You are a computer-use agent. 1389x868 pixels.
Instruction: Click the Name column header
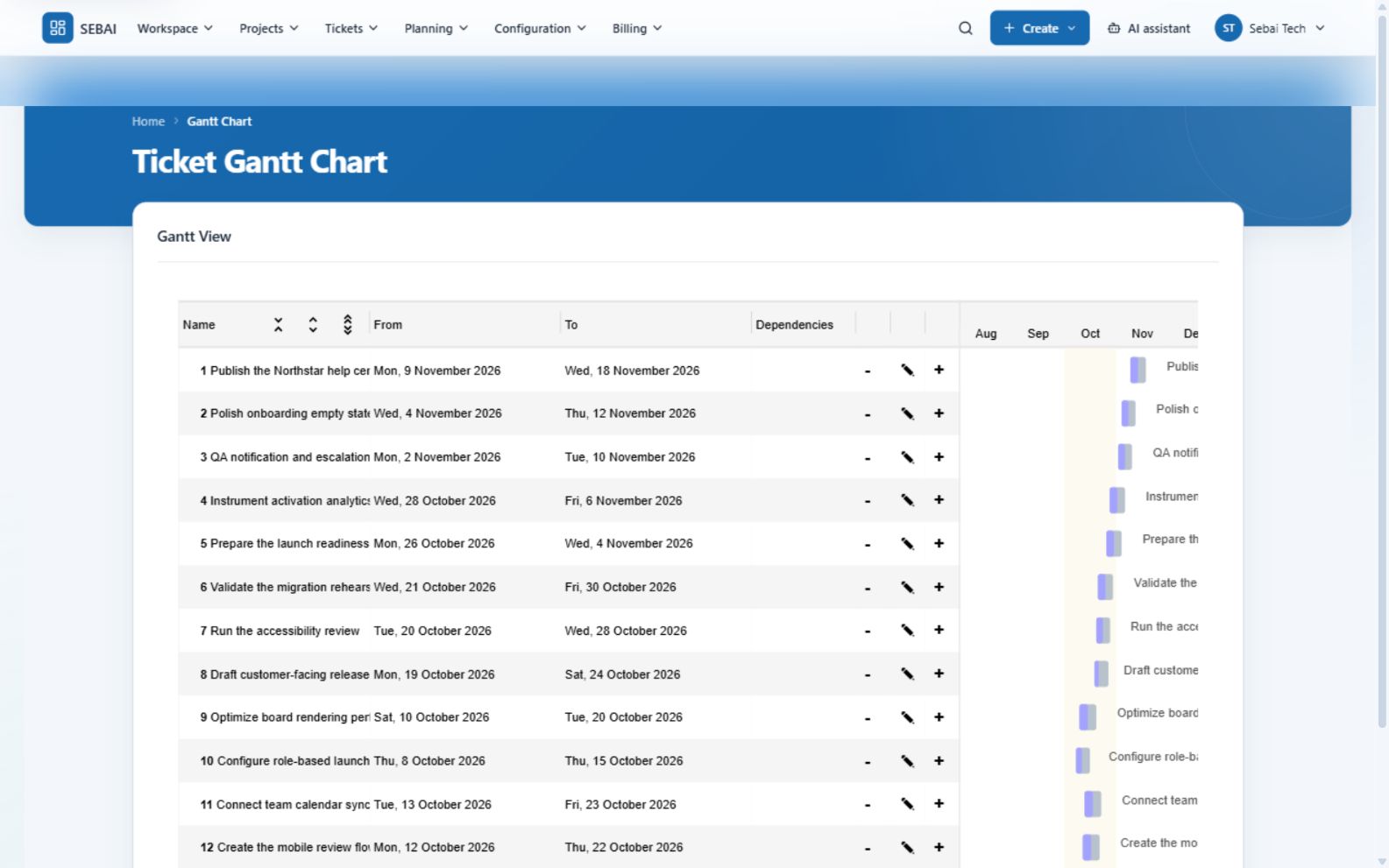point(199,325)
